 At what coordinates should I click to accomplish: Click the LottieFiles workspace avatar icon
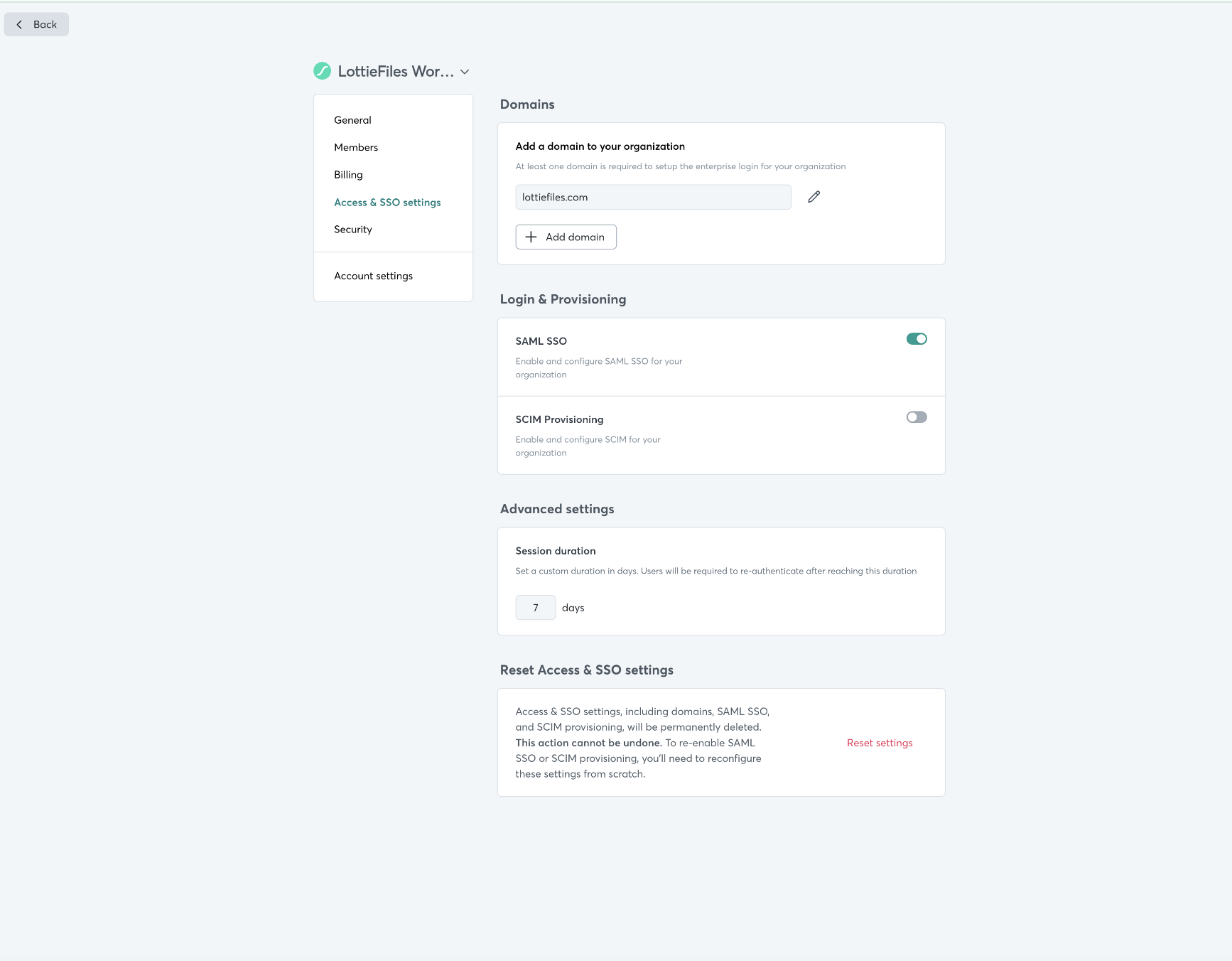pos(323,71)
